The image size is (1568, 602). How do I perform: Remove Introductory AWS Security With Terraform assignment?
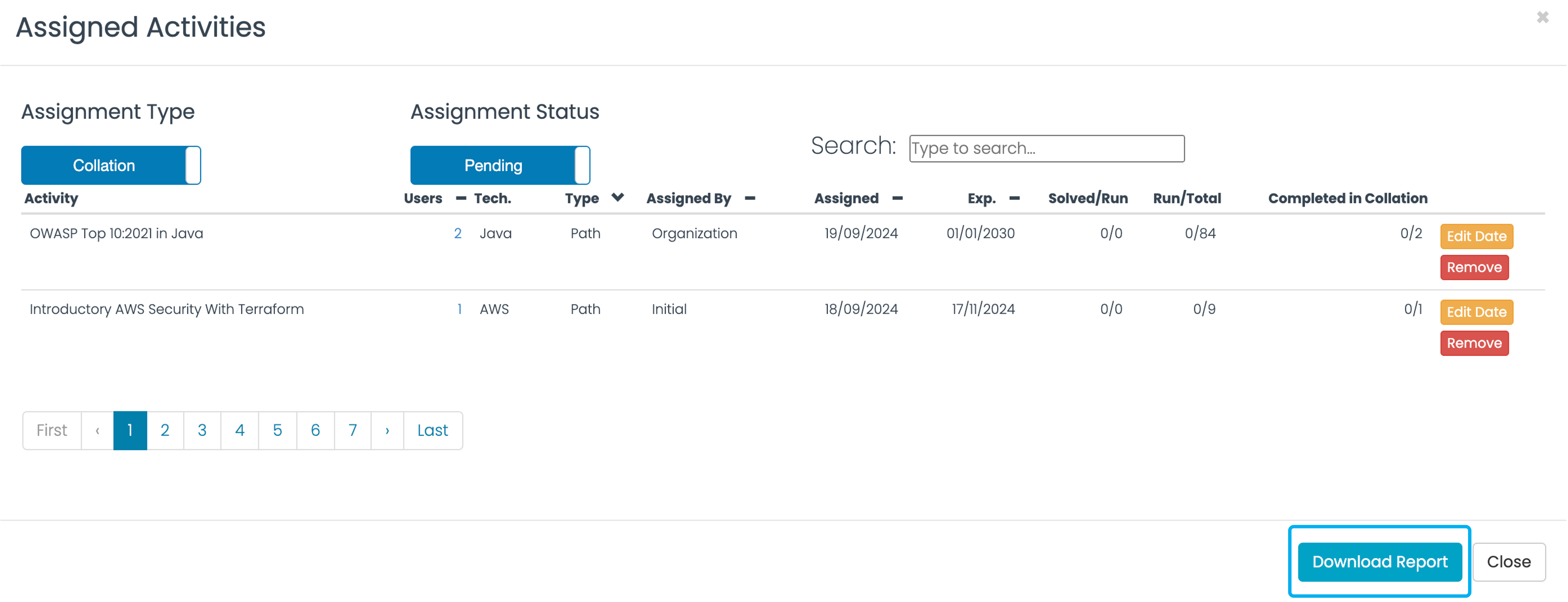click(x=1474, y=343)
